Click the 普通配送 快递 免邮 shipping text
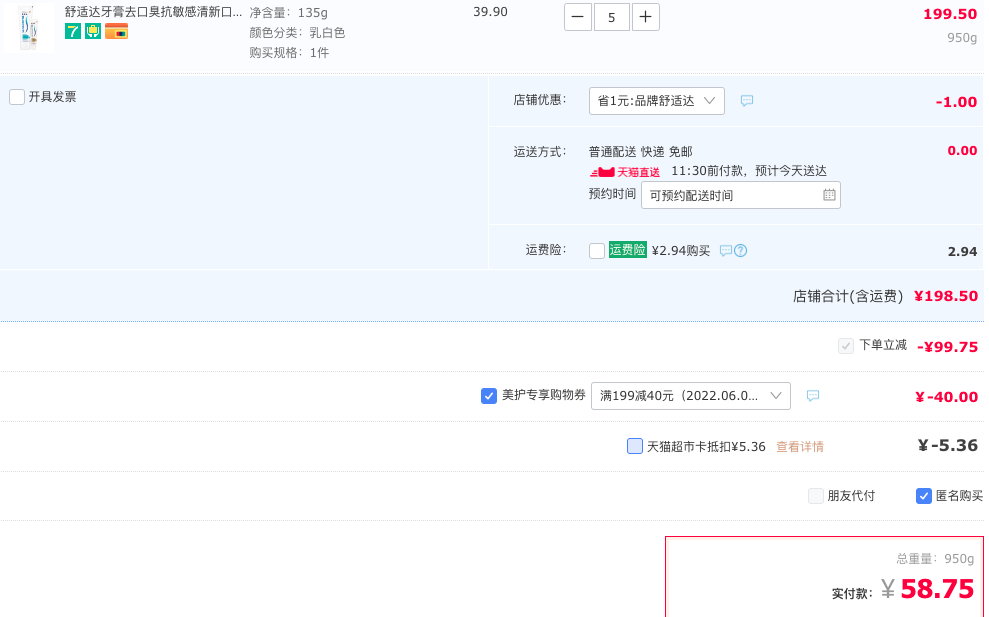This screenshot has height=617, width=989. click(x=641, y=151)
